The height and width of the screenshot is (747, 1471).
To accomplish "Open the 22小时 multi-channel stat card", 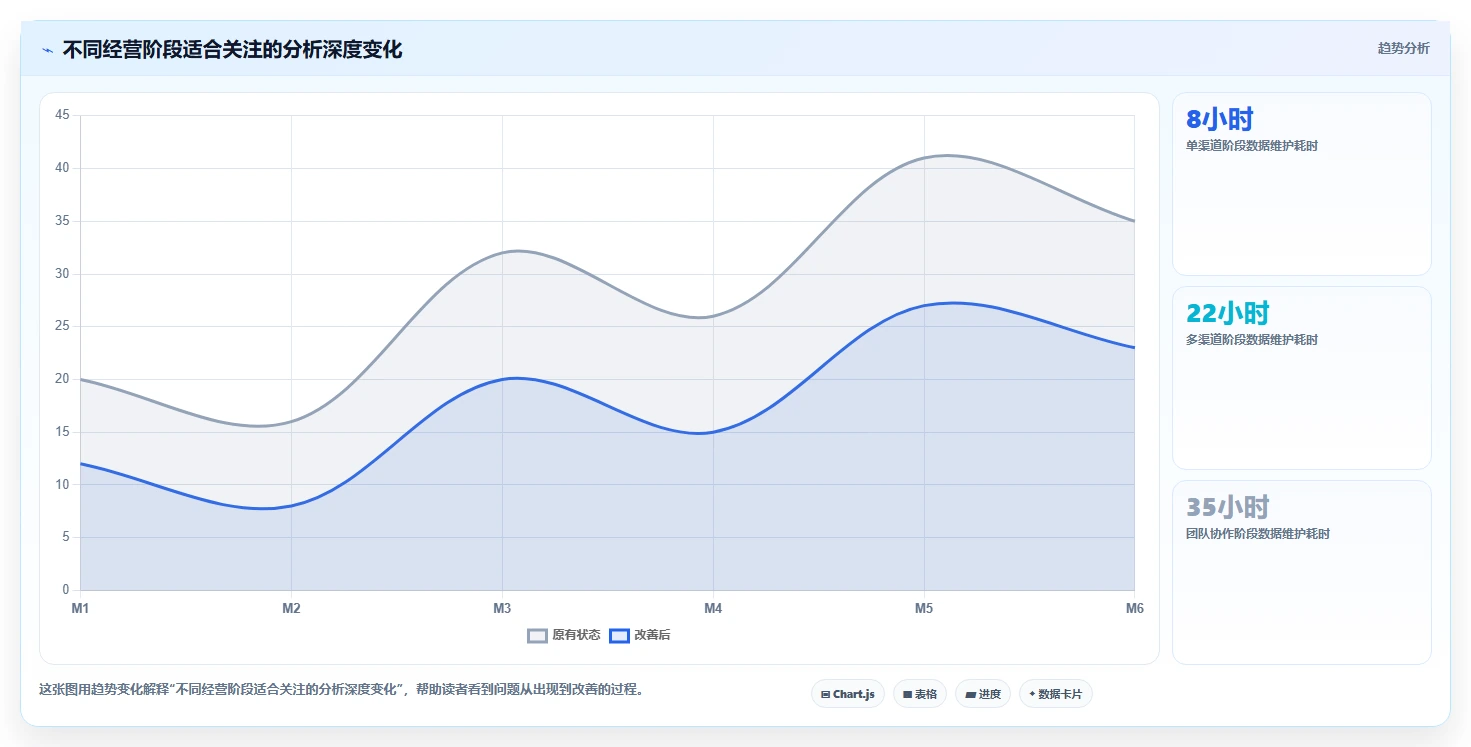I will [x=1302, y=378].
